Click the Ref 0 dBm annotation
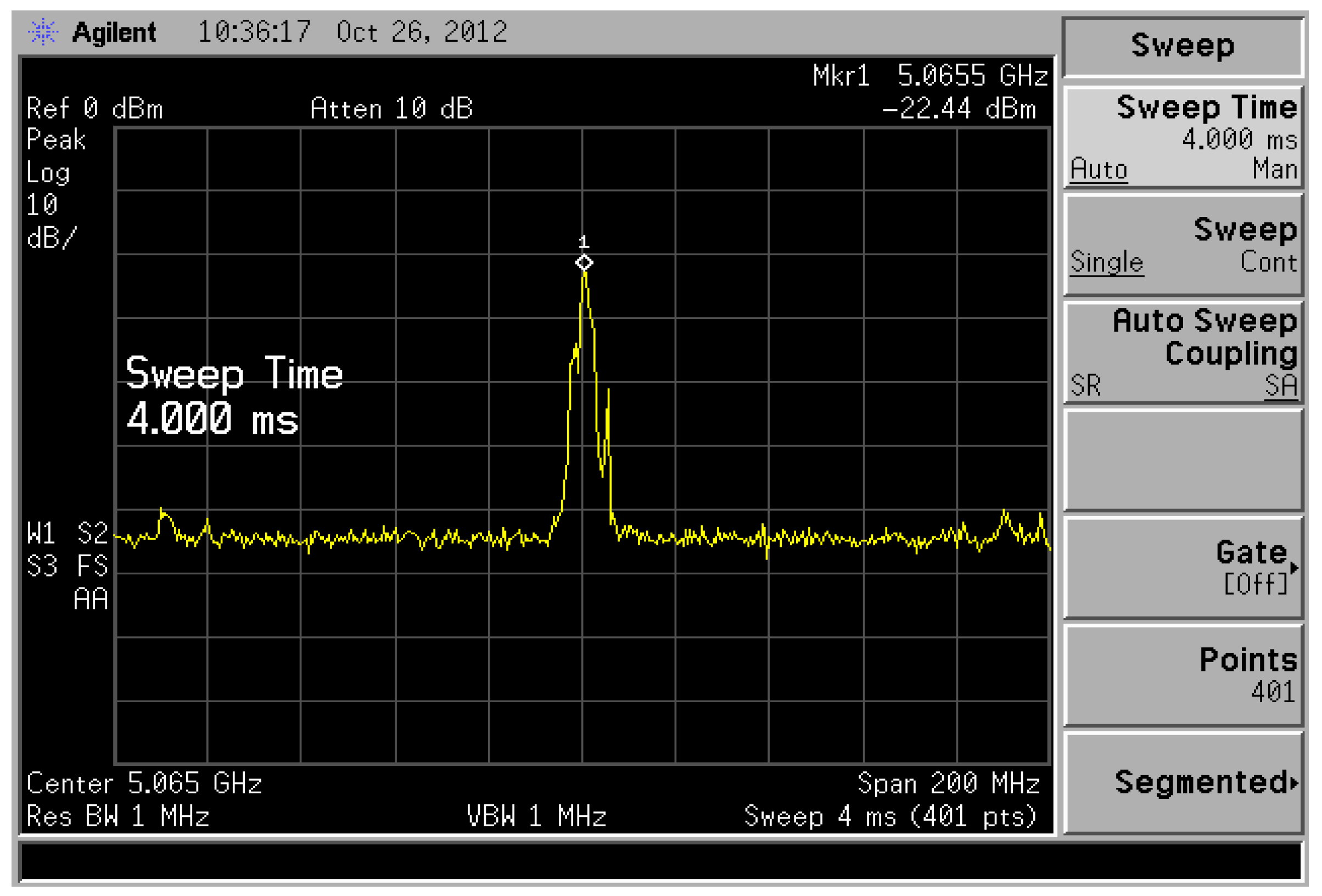1322x896 pixels. 94,109
